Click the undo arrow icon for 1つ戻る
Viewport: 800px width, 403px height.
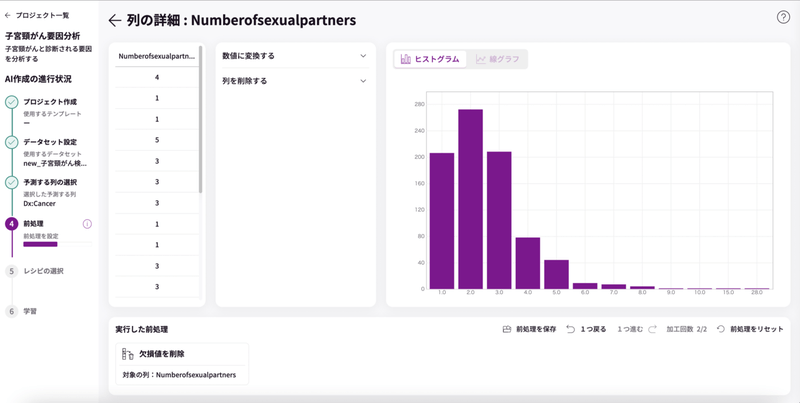tap(570, 330)
